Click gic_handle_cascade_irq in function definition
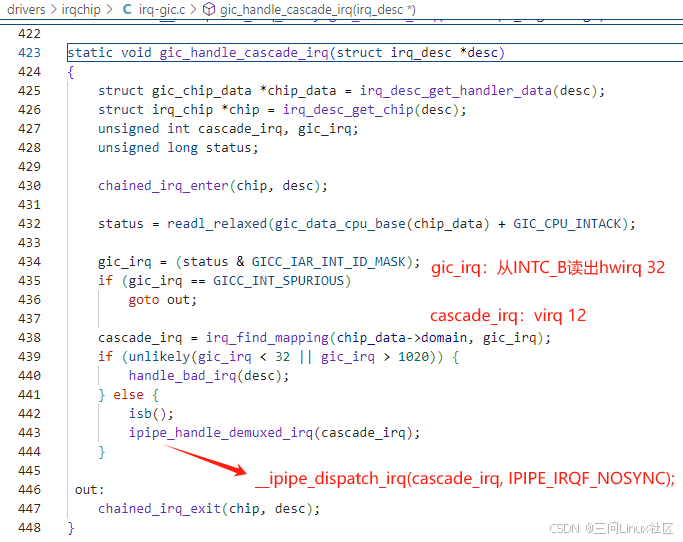 [243, 53]
